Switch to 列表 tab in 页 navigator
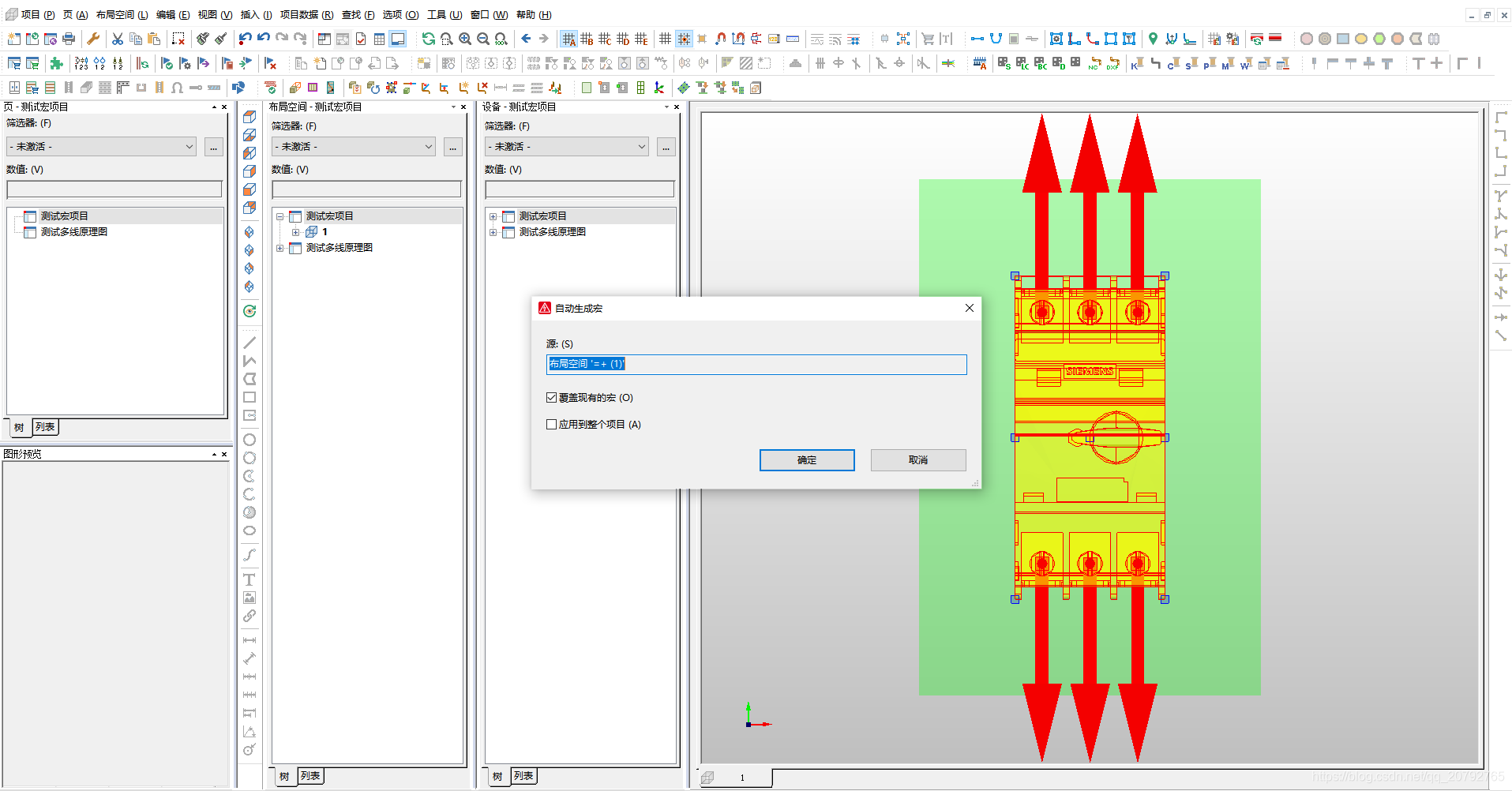The width and height of the screenshot is (1512, 791). [x=45, y=427]
